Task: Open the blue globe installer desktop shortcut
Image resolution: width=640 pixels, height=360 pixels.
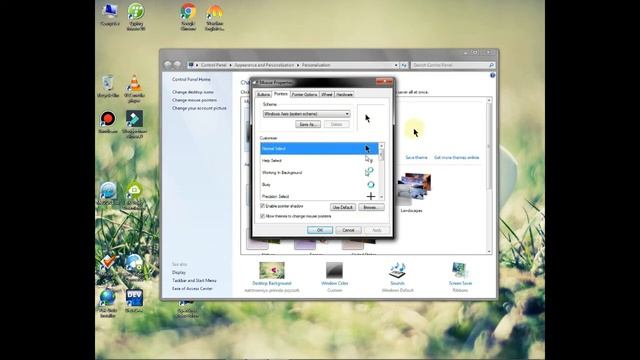Action: (x=108, y=303)
